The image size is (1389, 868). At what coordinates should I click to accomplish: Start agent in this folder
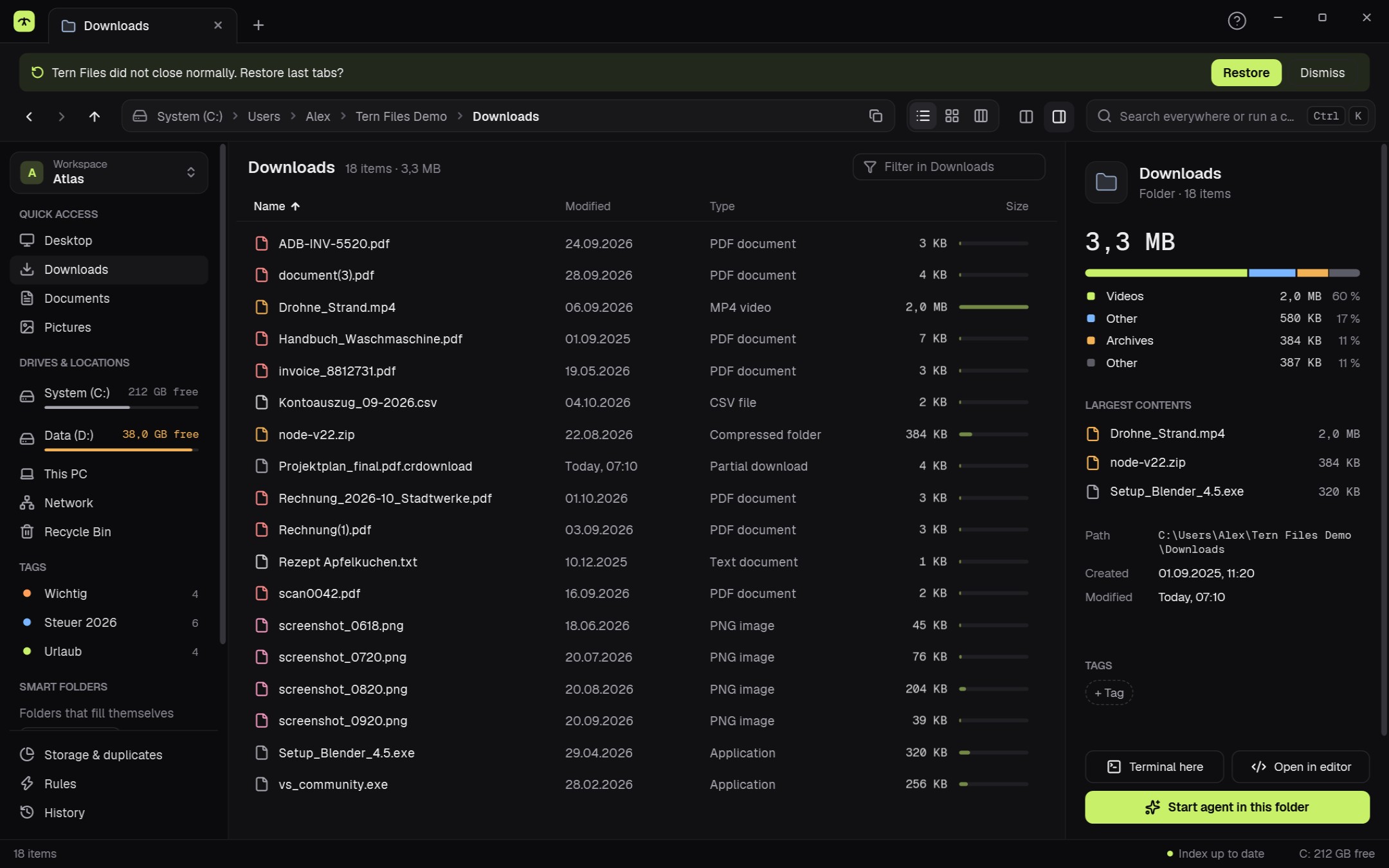click(1227, 807)
